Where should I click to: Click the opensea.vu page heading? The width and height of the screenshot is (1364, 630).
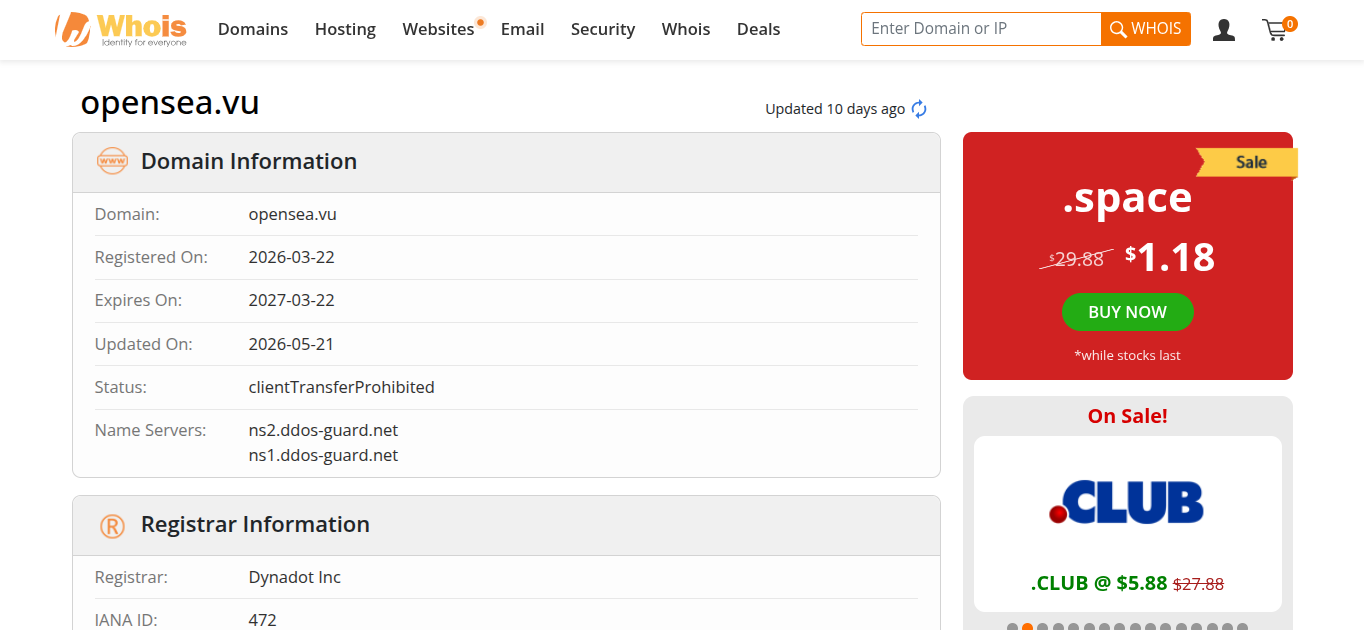point(170,103)
